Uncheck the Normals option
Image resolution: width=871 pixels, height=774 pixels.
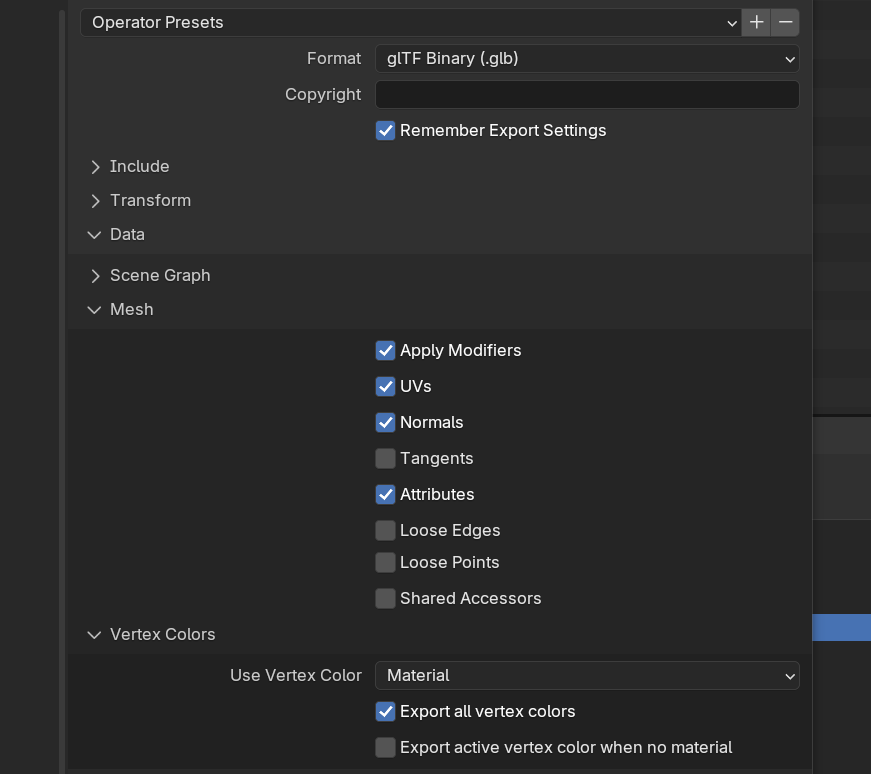coord(385,423)
